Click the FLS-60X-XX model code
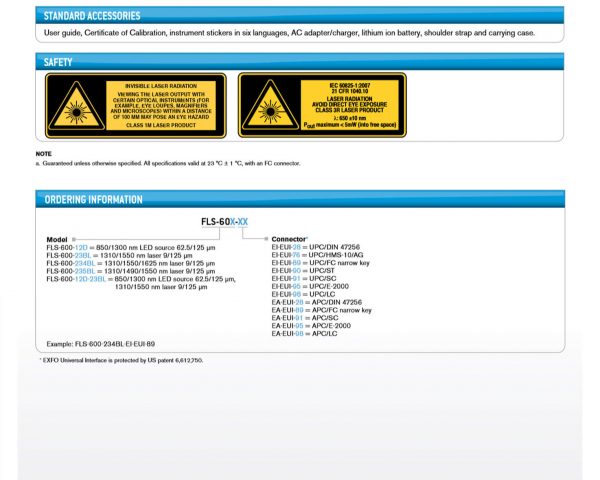This screenshot has height=480, width=600. pos(225,222)
